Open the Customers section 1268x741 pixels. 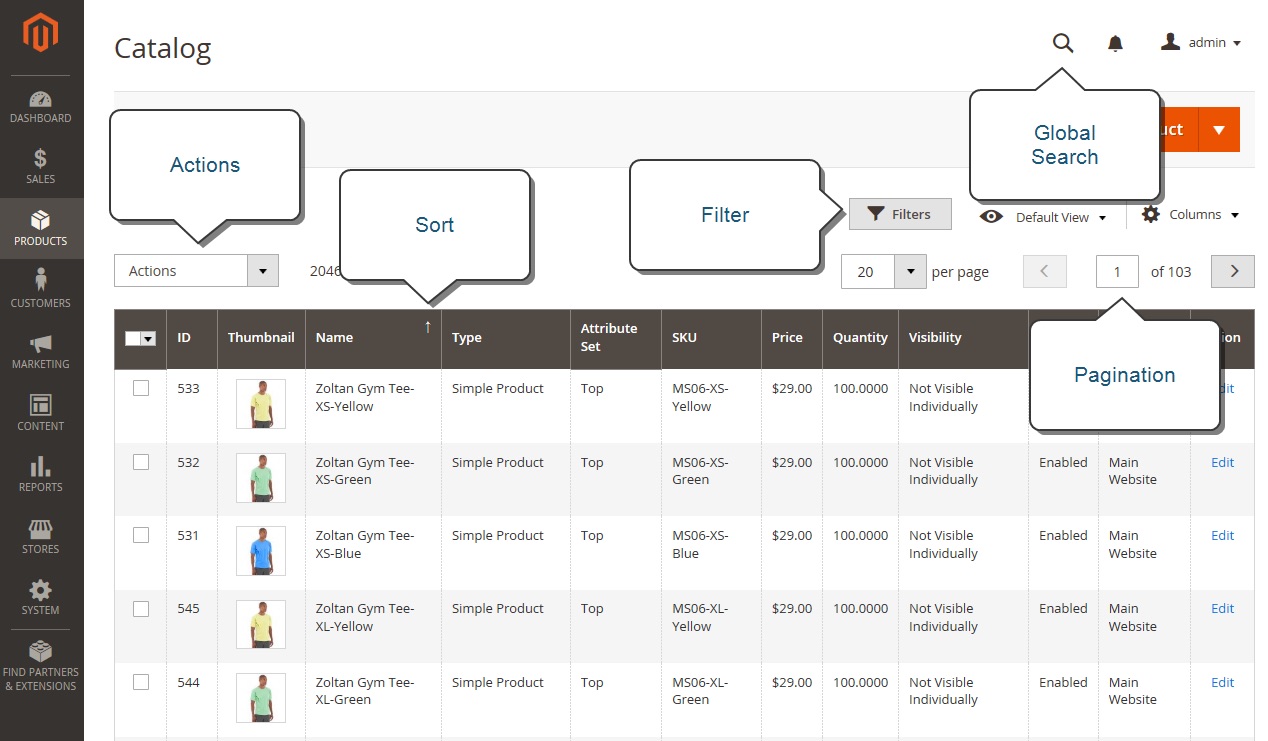[x=41, y=288]
